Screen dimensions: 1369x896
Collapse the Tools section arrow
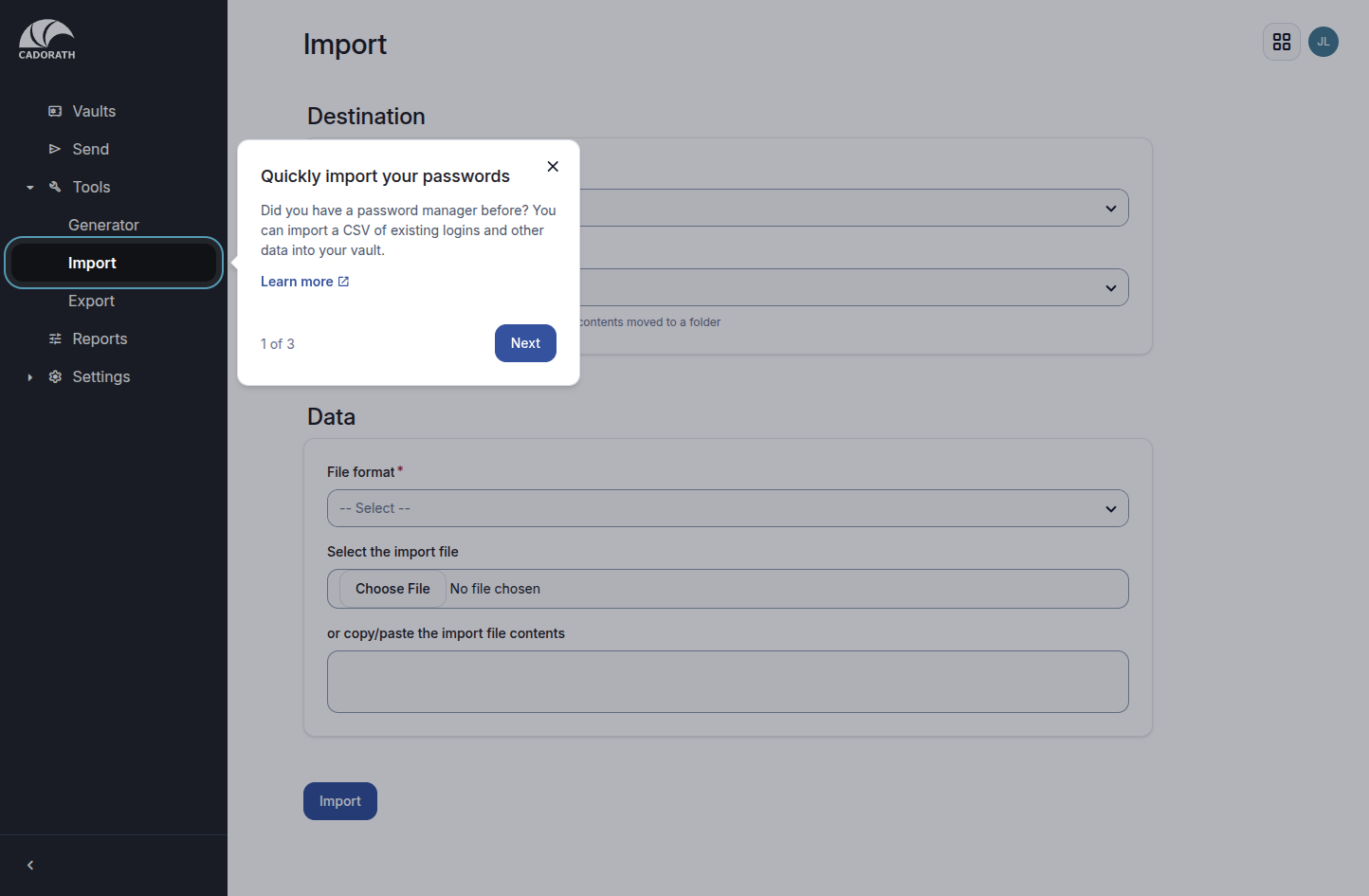click(x=30, y=188)
